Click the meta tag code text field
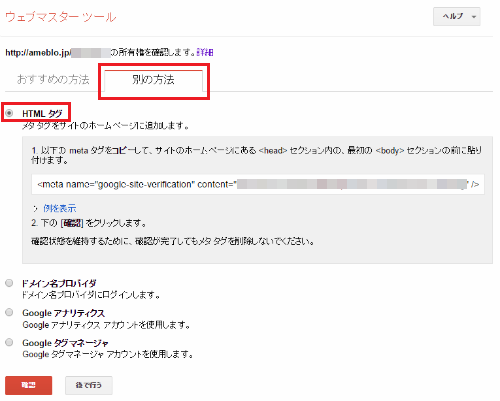This screenshot has width=500, height=401. point(258,184)
